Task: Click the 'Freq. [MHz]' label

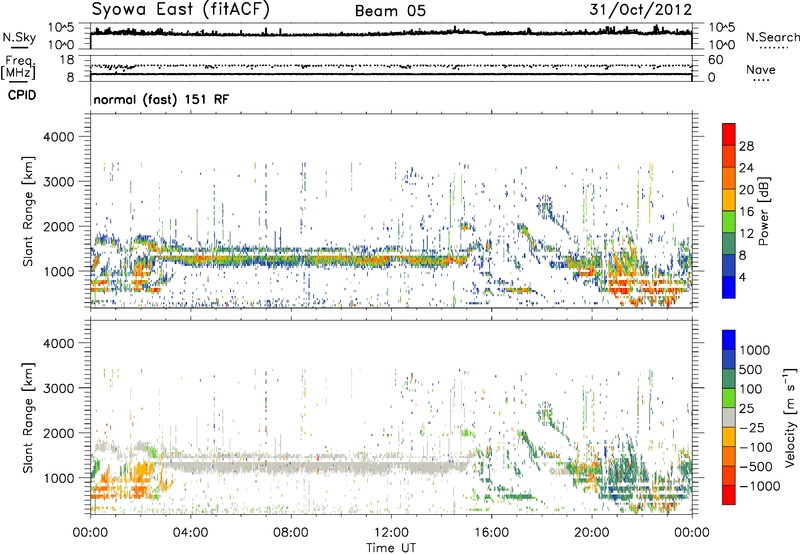Action: (x=18, y=67)
